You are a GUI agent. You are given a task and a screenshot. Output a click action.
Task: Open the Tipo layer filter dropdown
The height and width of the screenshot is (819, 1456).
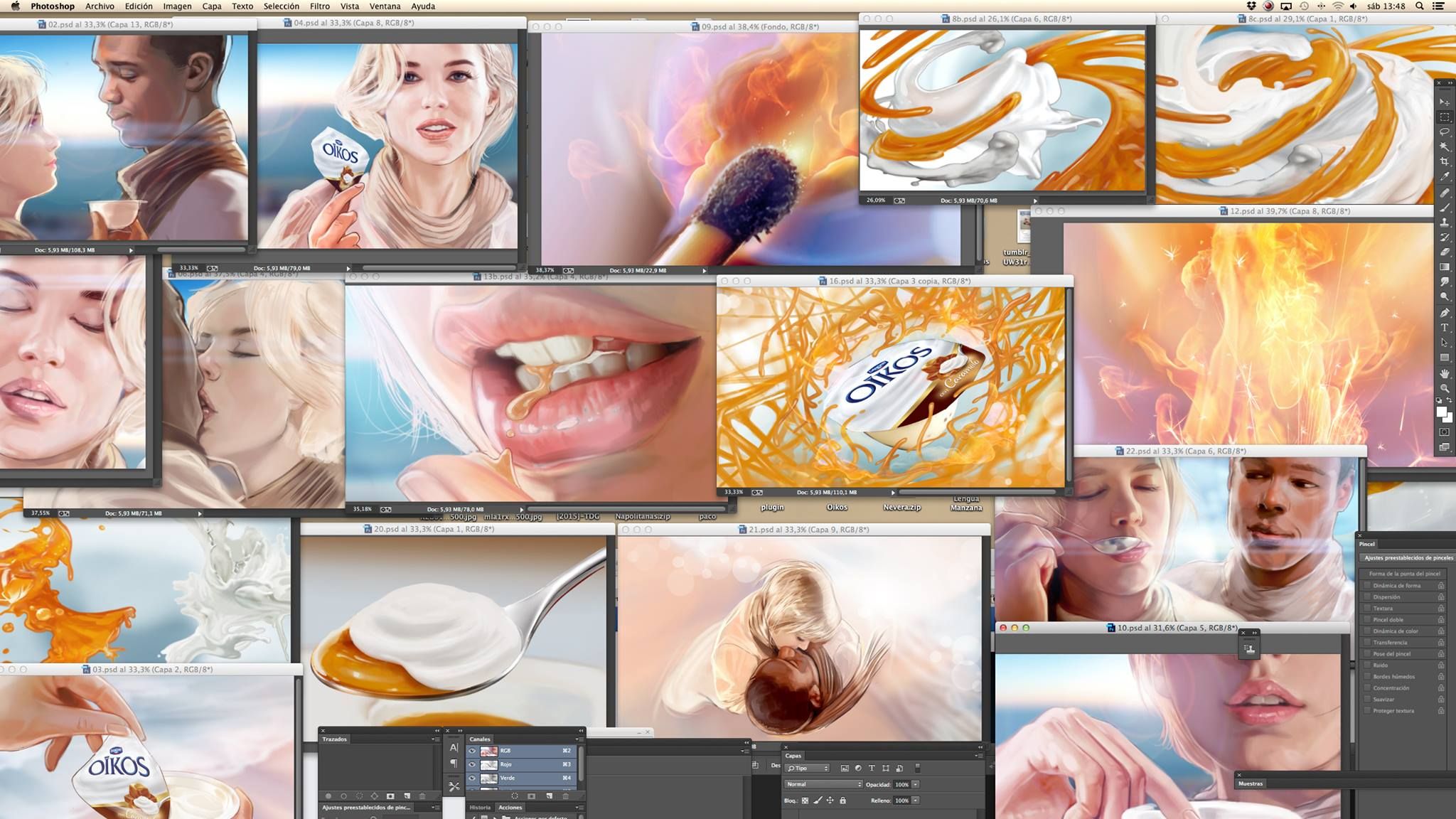807,769
